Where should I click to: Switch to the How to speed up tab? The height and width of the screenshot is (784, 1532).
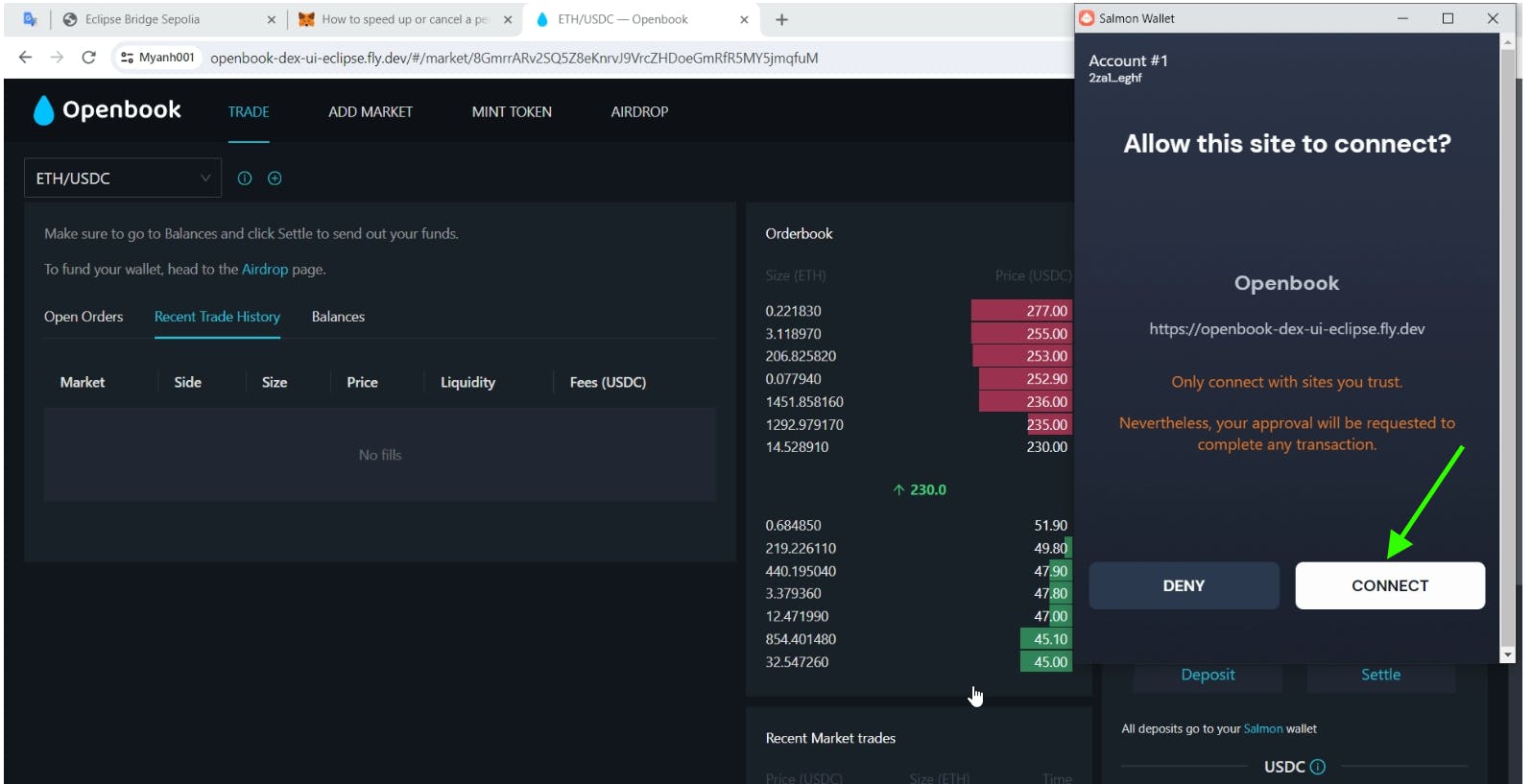405,19
